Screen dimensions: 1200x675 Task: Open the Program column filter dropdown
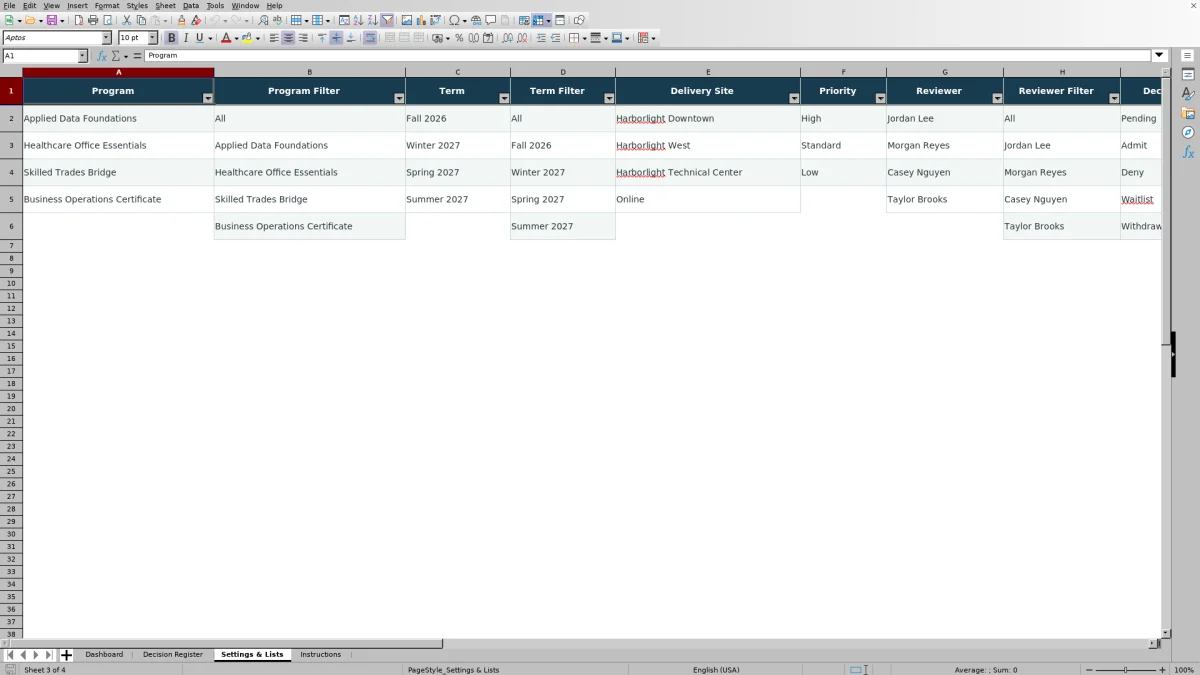click(x=208, y=98)
